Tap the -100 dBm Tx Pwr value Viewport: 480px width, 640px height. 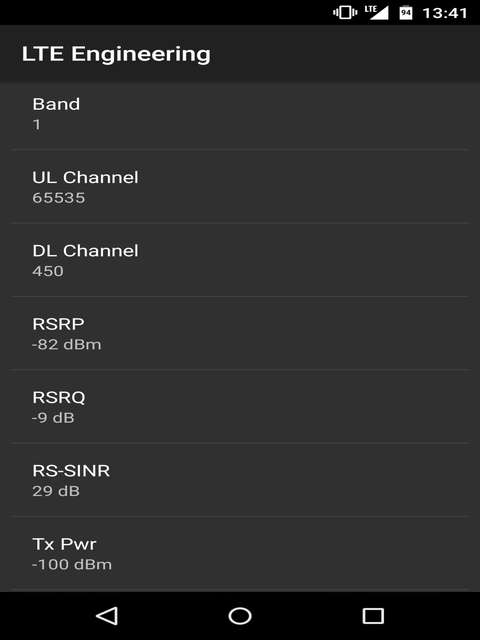72,564
